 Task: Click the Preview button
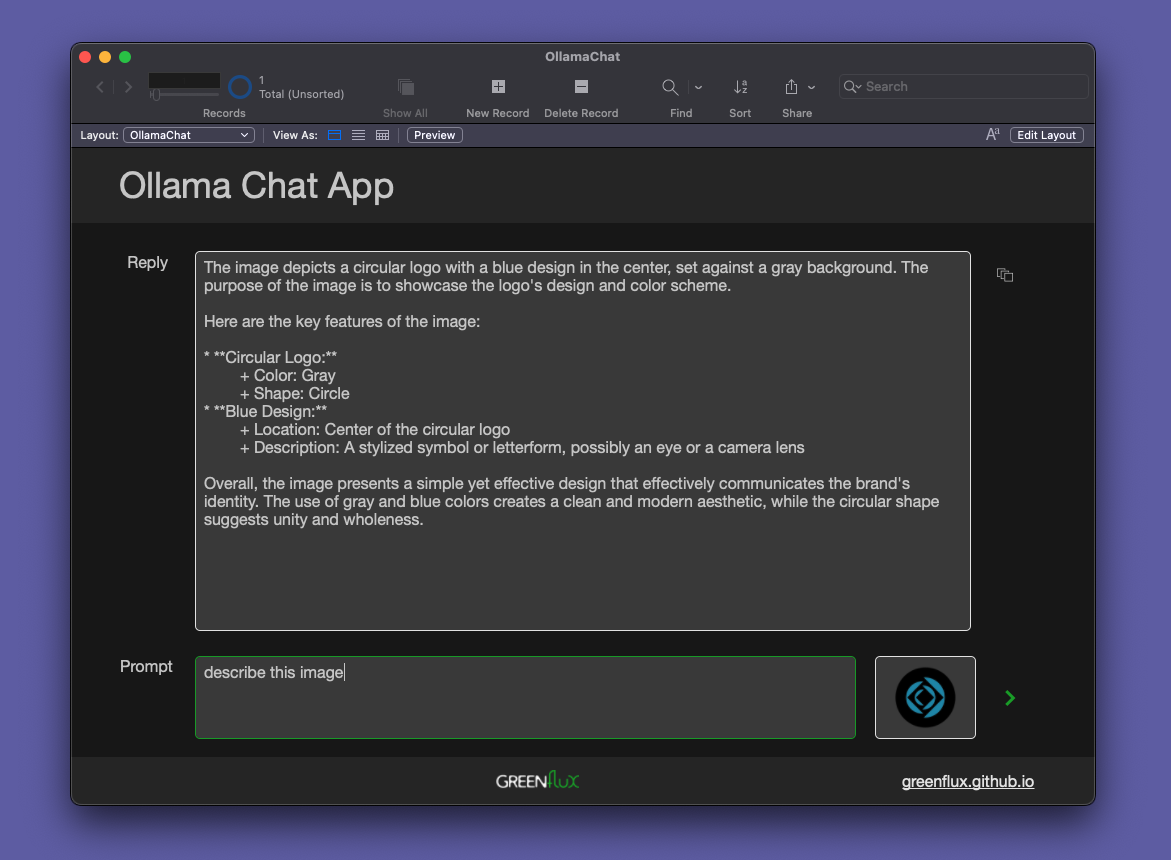(x=434, y=135)
